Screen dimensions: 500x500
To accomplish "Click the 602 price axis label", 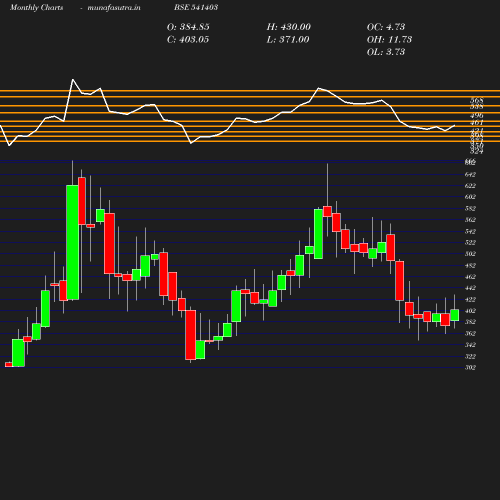I will [470, 197].
